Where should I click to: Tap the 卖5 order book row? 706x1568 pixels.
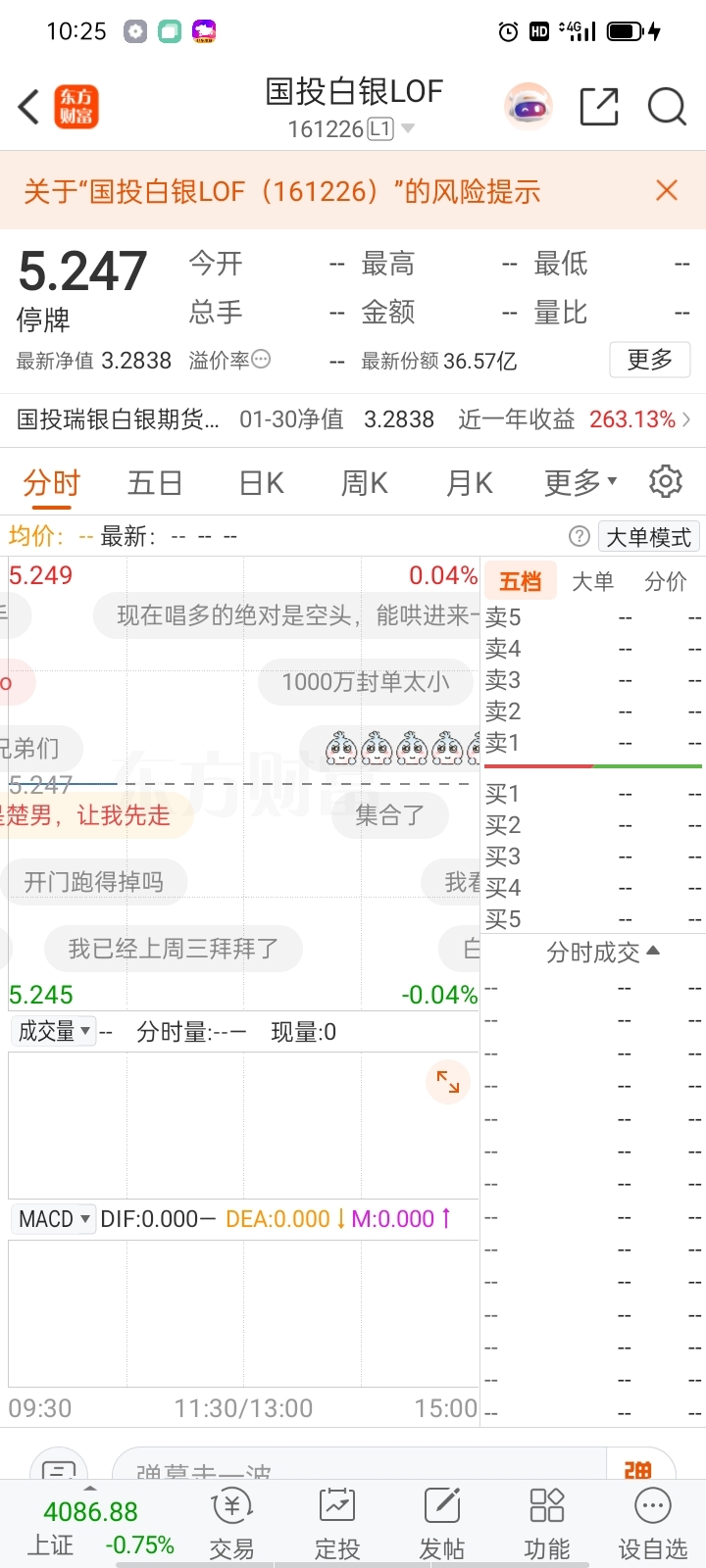(x=593, y=617)
